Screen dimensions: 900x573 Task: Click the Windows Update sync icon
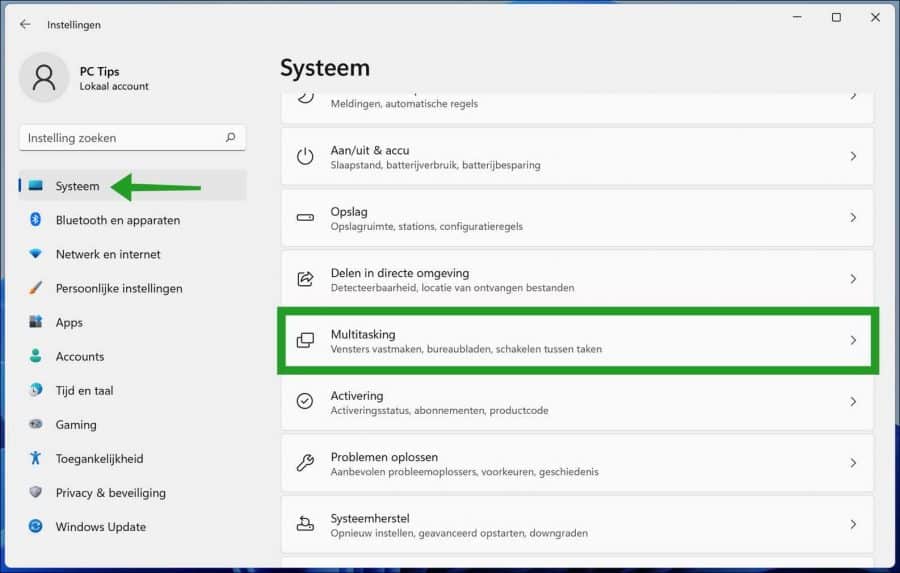coord(36,526)
